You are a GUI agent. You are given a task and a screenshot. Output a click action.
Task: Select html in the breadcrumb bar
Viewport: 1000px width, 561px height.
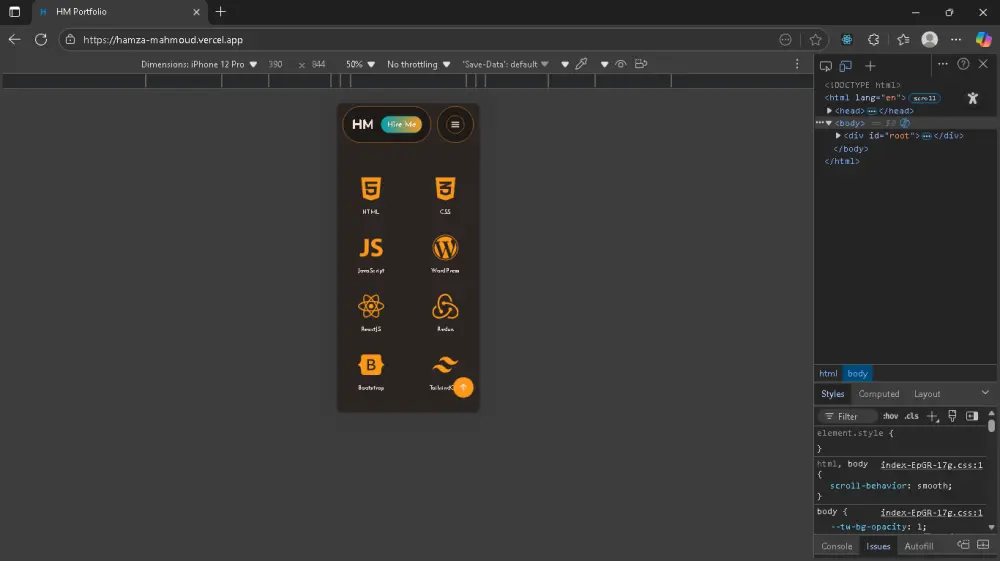pyautogui.click(x=828, y=374)
